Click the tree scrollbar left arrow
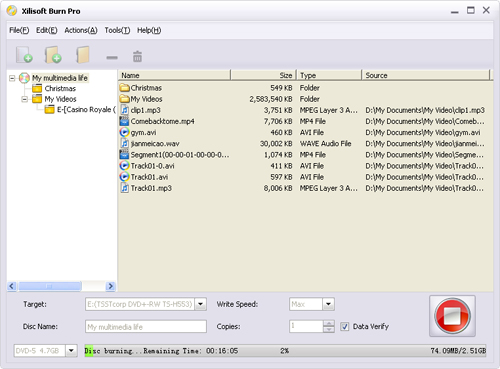Viewport: 500px width, 369px height. [x=12, y=286]
